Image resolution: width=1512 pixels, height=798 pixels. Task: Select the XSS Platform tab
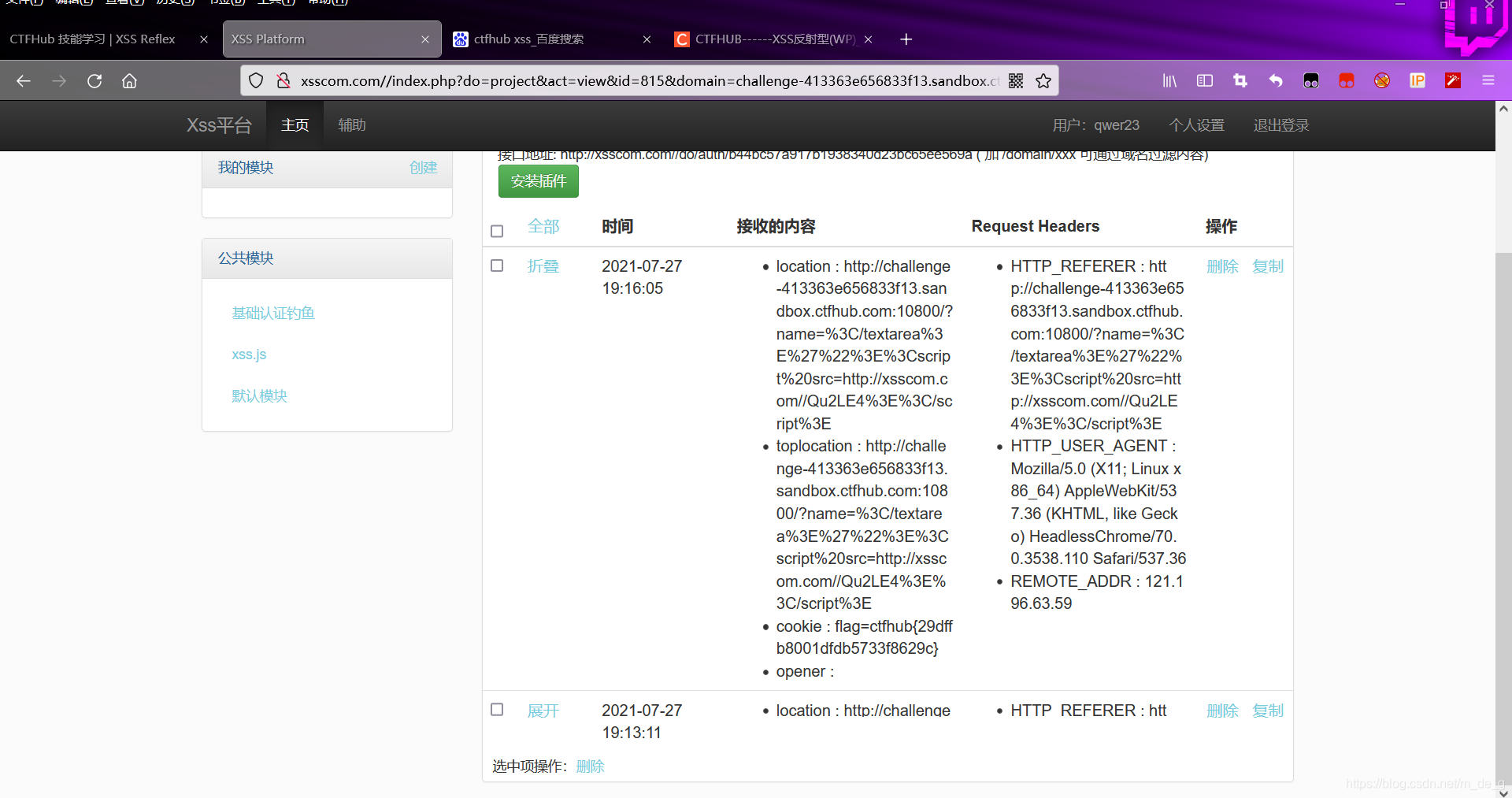(332, 39)
